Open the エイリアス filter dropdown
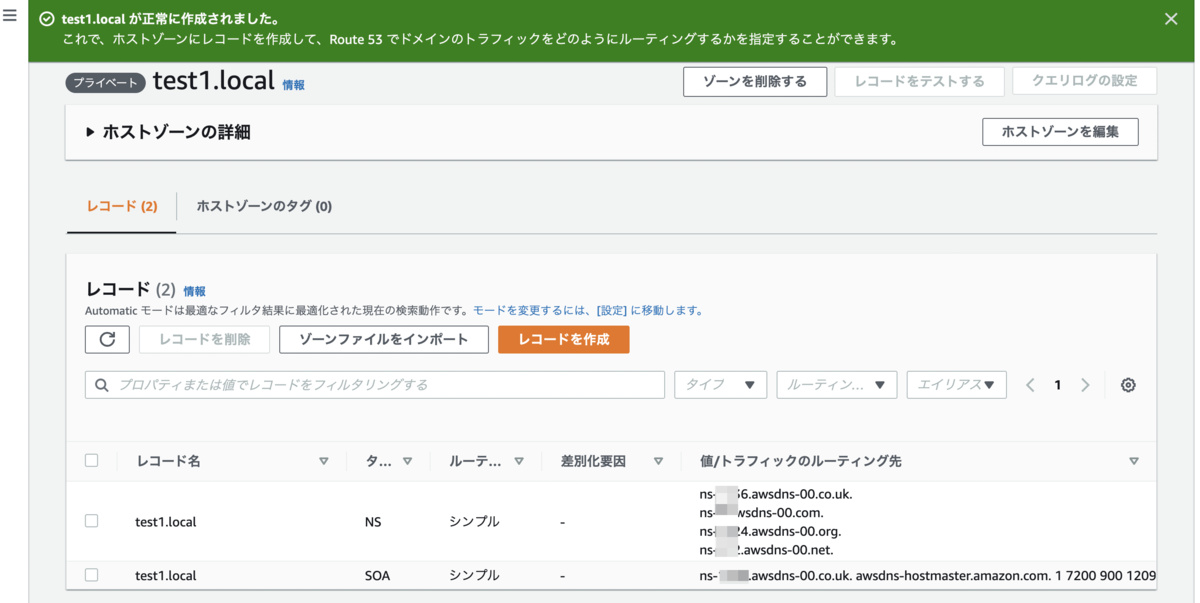The height and width of the screenshot is (603, 1200). (956, 385)
